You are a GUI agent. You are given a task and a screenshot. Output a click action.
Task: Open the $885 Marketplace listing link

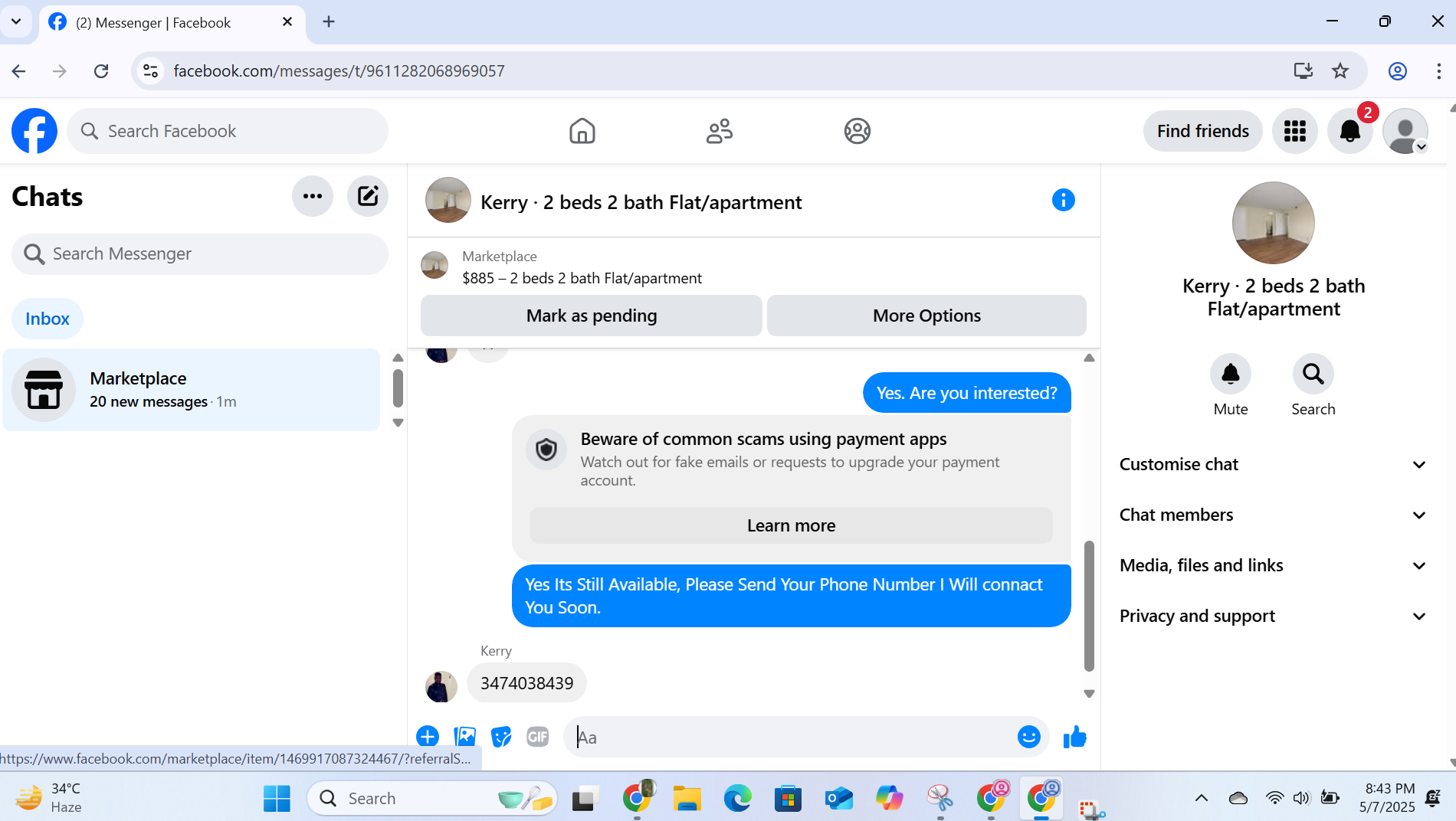(582, 278)
